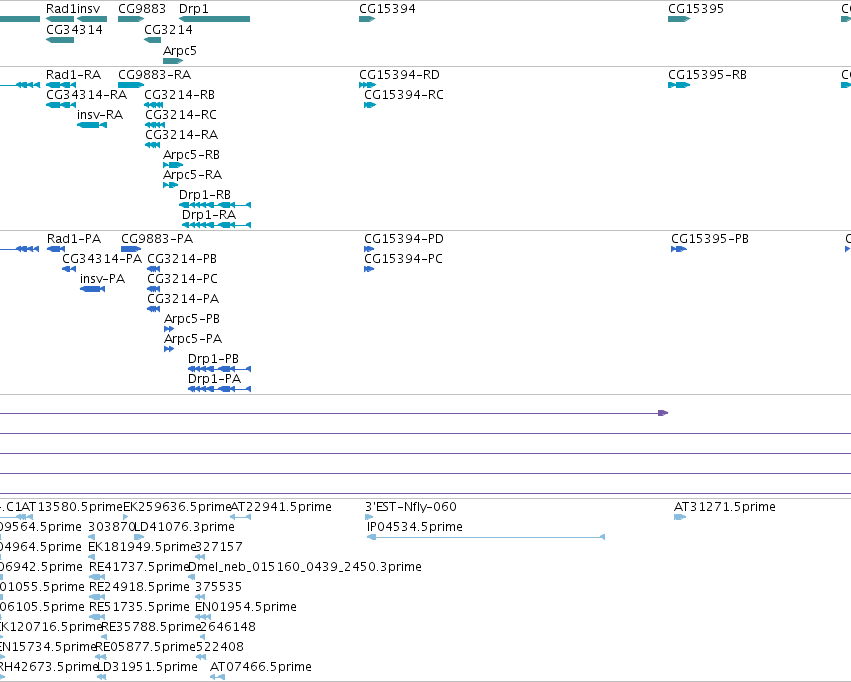Click the 3'EST-Nfly-060 label
The image size is (851, 682).
pyautogui.click(x=411, y=506)
